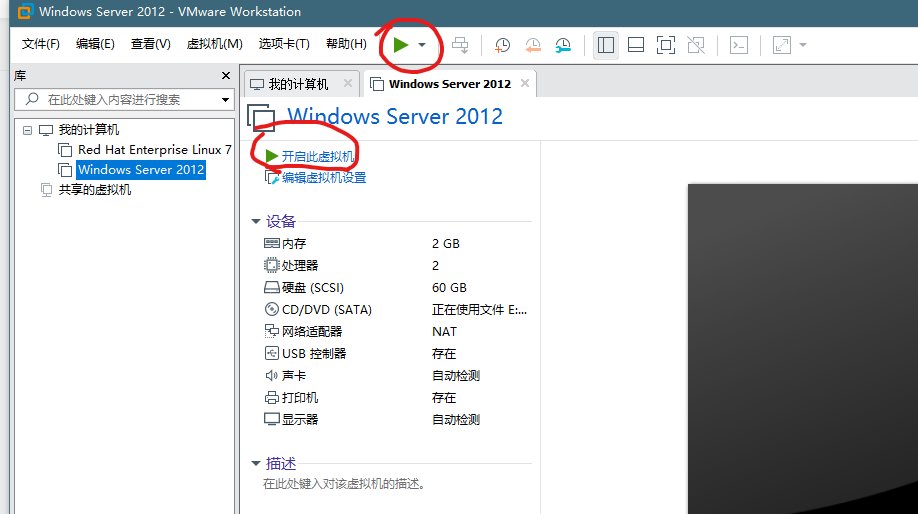918x514 pixels.
Task: Open the 帮助(H) menu
Action: click(346, 44)
